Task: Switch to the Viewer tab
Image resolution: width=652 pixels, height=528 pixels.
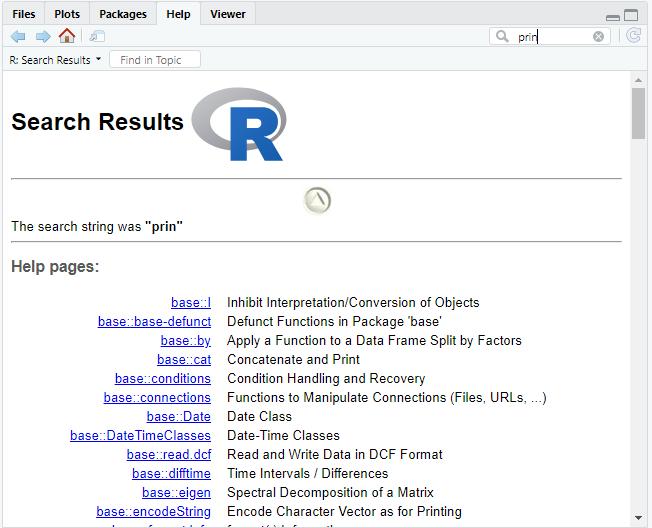Action: point(228,14)
